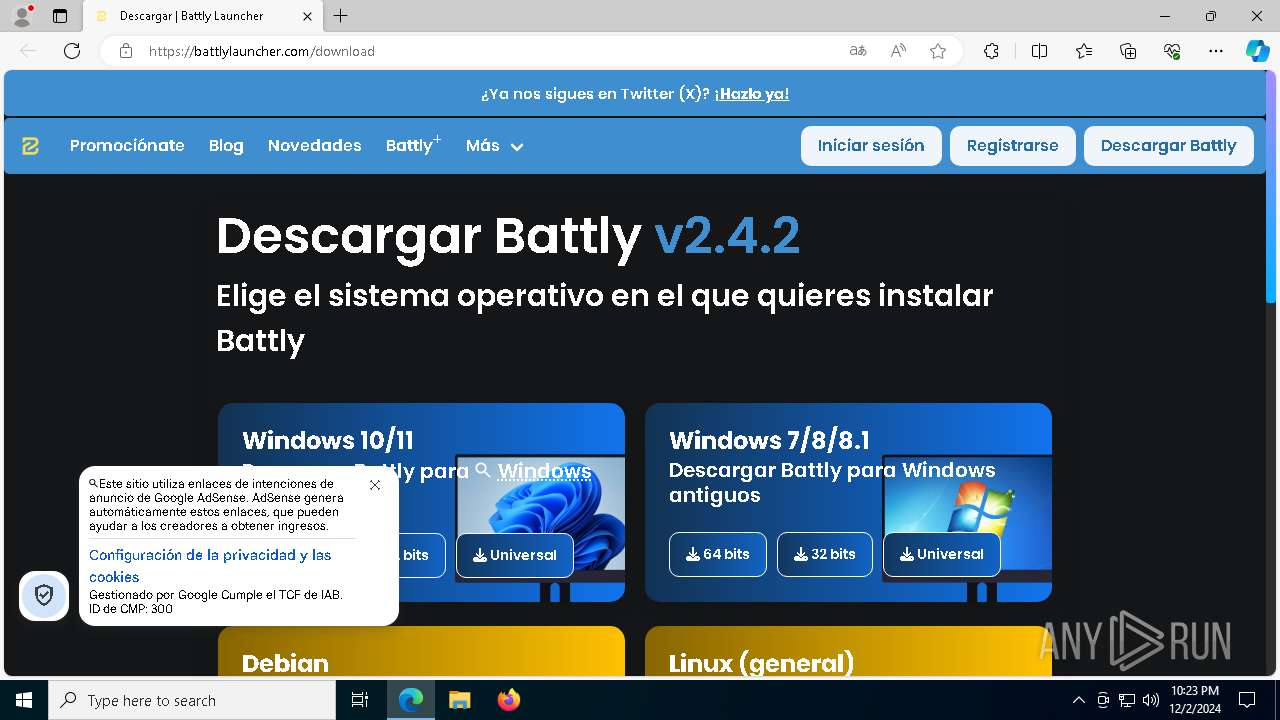Open the Battly+ nav item
This screenshot has height=720, width=1280.
pyautogui.click(x=413, y=146)
